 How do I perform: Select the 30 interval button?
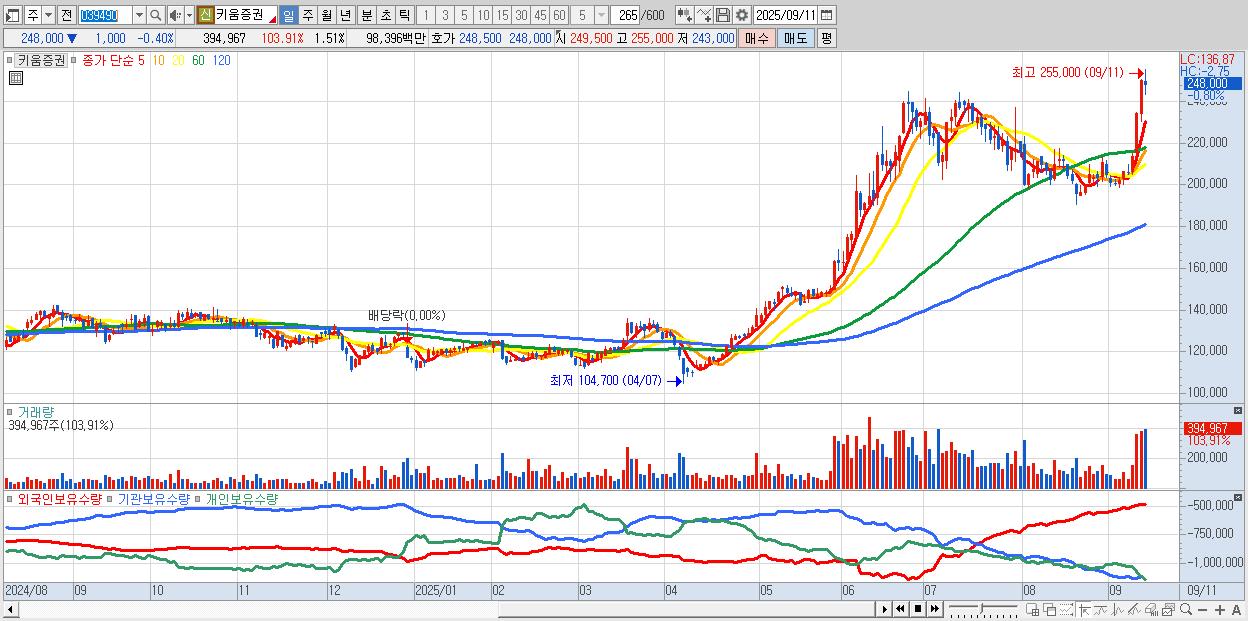click(521, 15)
